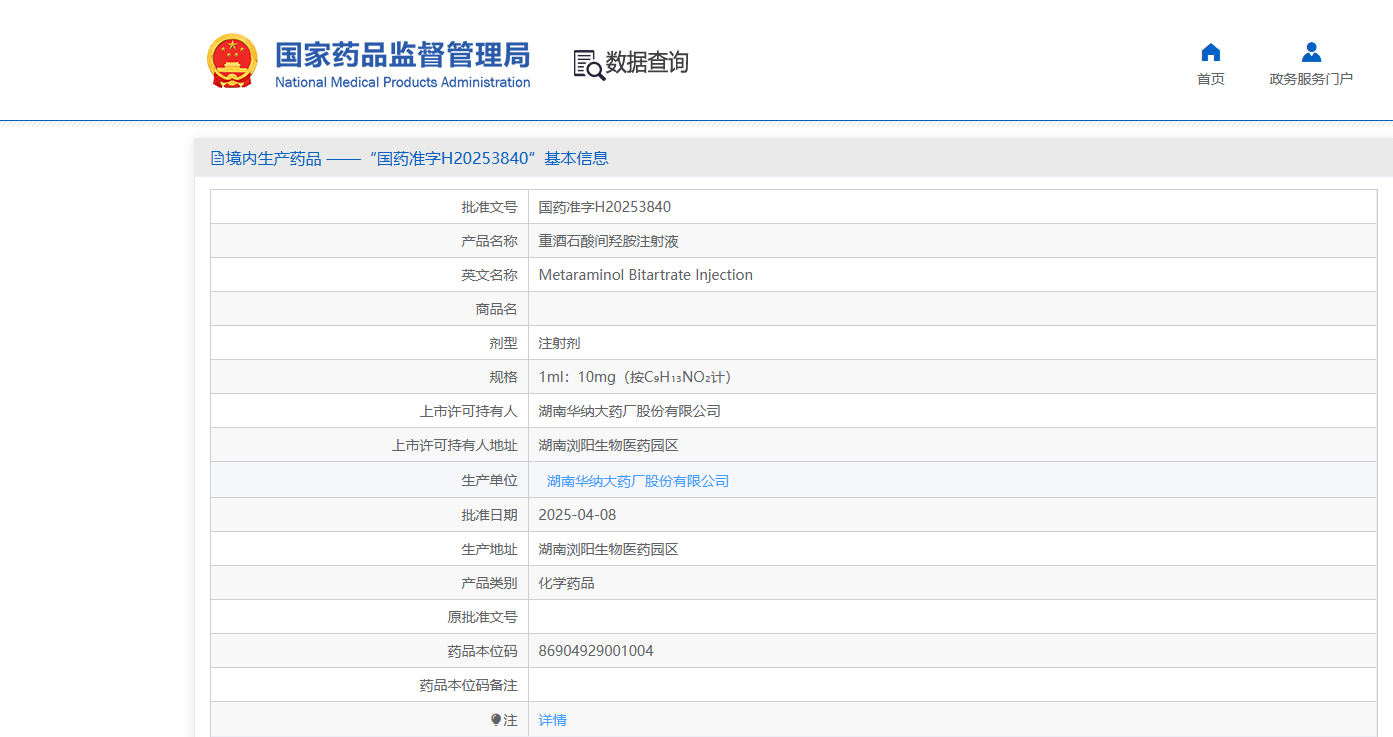This screenshot has width=1393, height=737.
Task: Select the 首页 home icon
Action: 1210,51
